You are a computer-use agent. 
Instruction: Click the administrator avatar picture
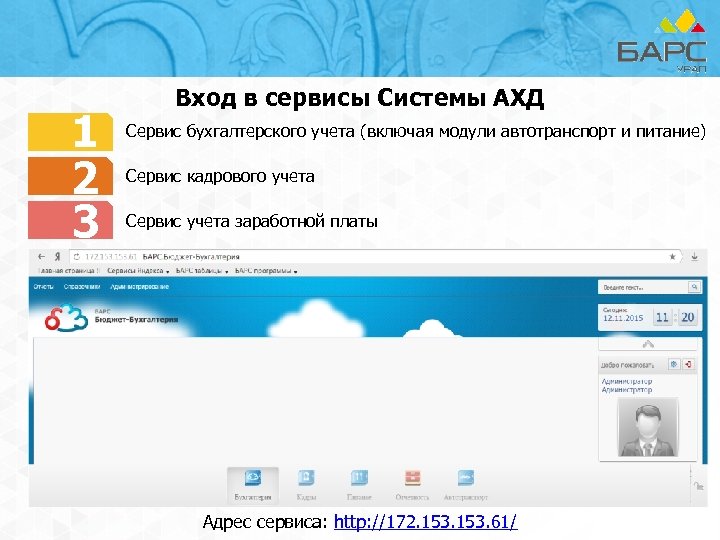point(647,427)
